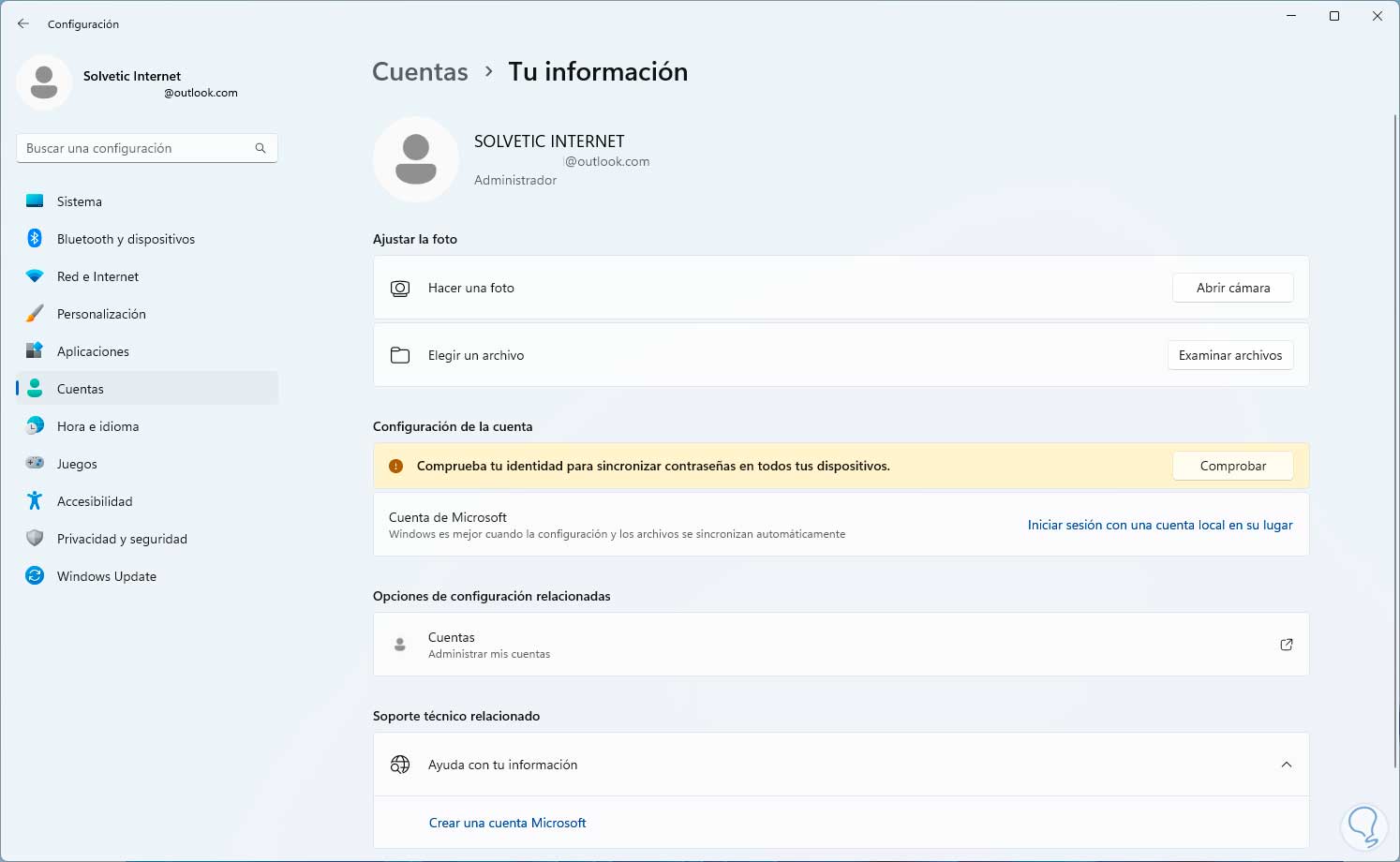This screenshot has width=1400, height=862.
Task: Click the person icon in Cuentas related row
Action: tap(400, 645)
